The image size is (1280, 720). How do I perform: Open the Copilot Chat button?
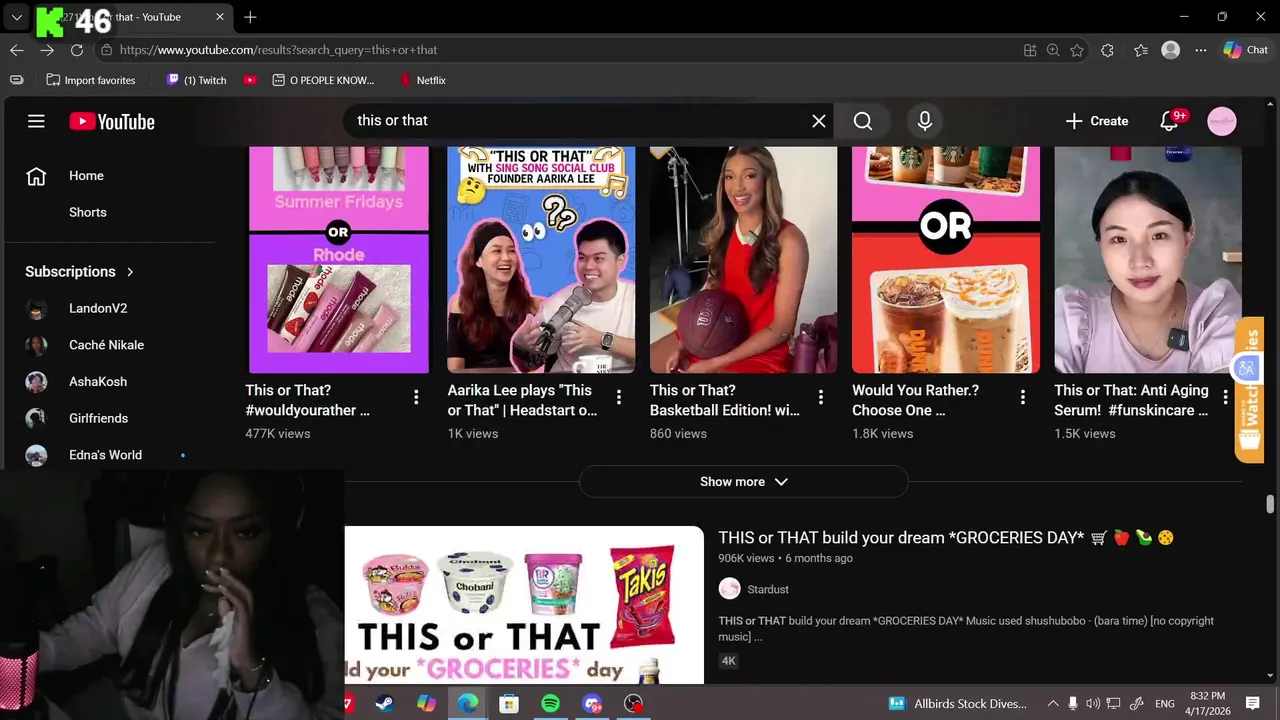(x=1245, y=50)
